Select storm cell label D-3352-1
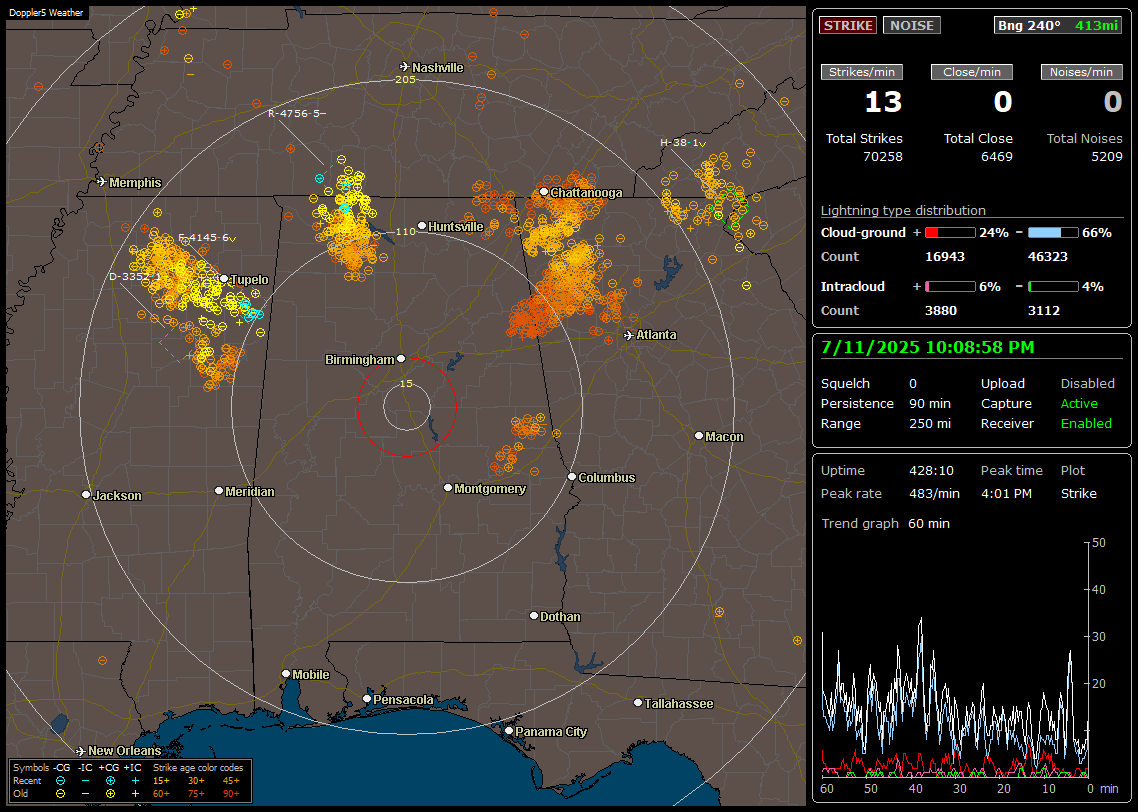The height and width of the screenshot is (812, 1138). tap(135, 276)
